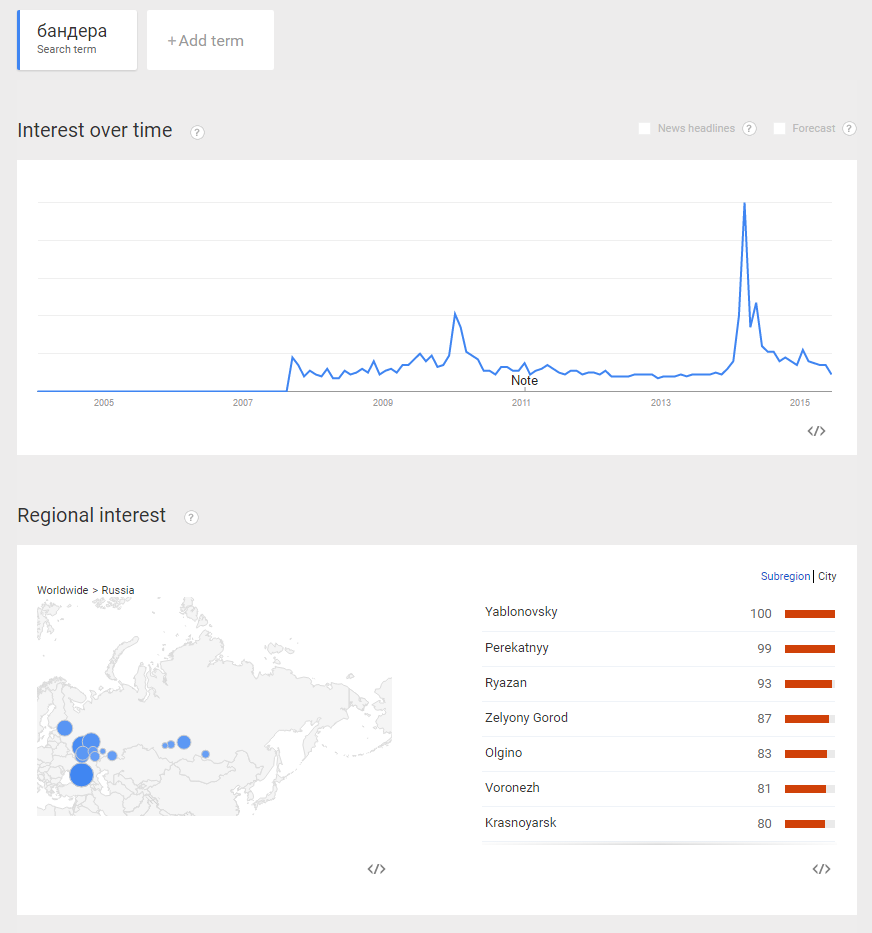Open the Voronezh entry in rankings
Viewport: 872px width, 933px height.
(x=512, y=788)
